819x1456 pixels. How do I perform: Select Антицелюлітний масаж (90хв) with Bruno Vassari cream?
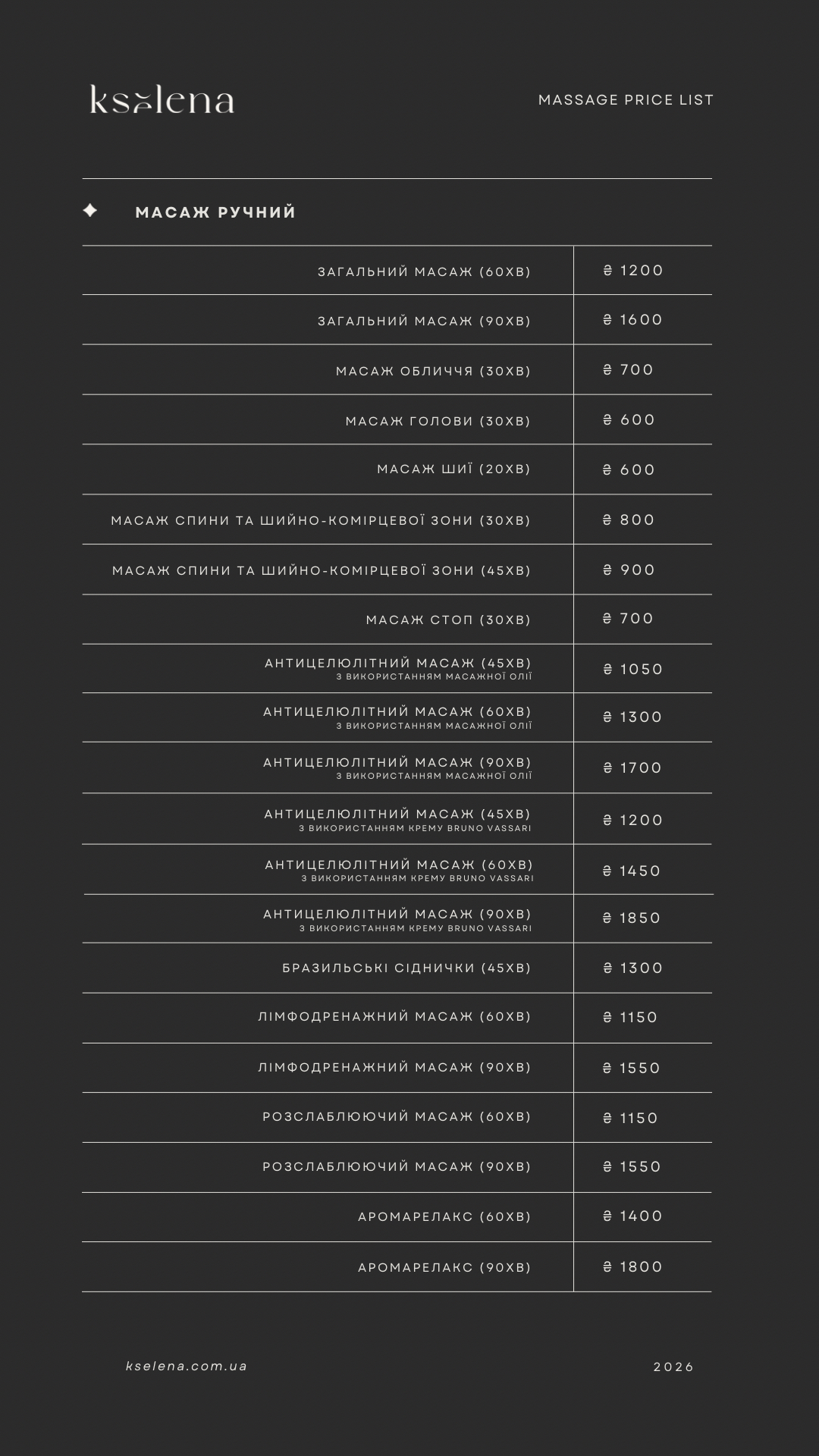397,919
